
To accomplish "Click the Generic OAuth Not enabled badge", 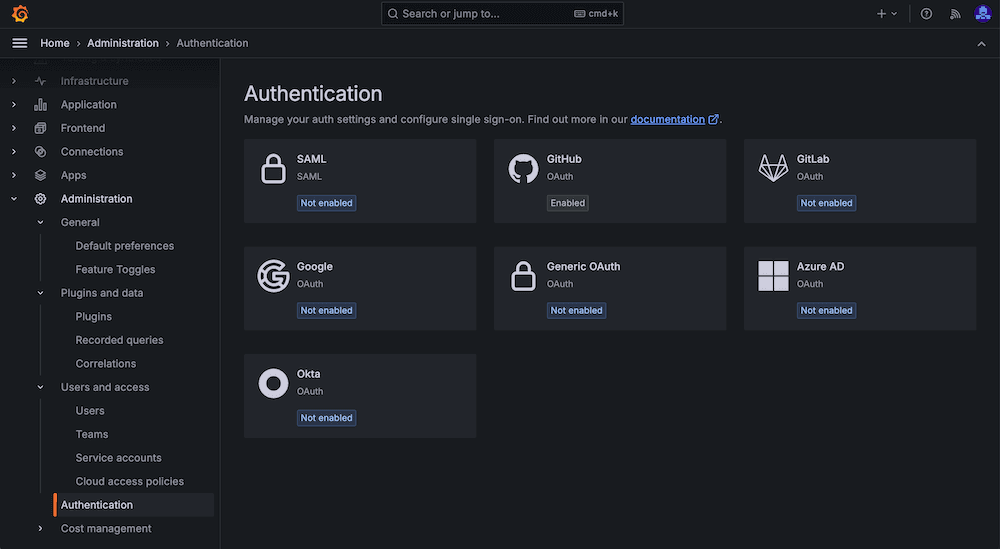I will point(577,311).
